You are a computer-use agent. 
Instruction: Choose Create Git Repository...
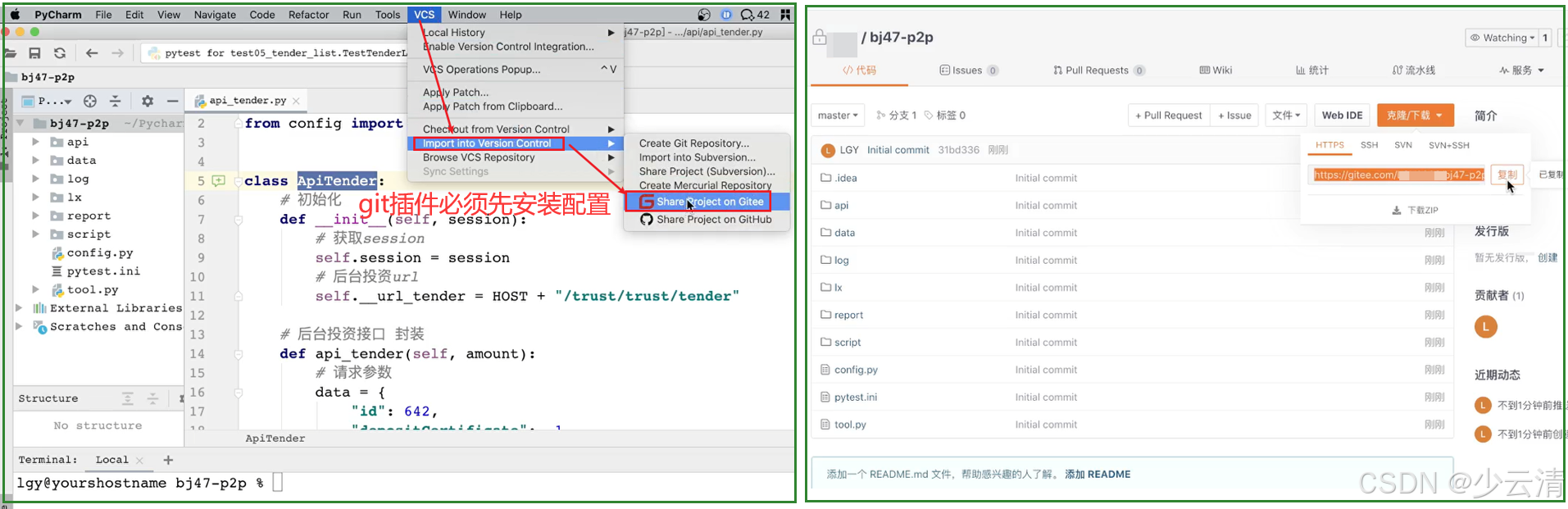point(694,143)
